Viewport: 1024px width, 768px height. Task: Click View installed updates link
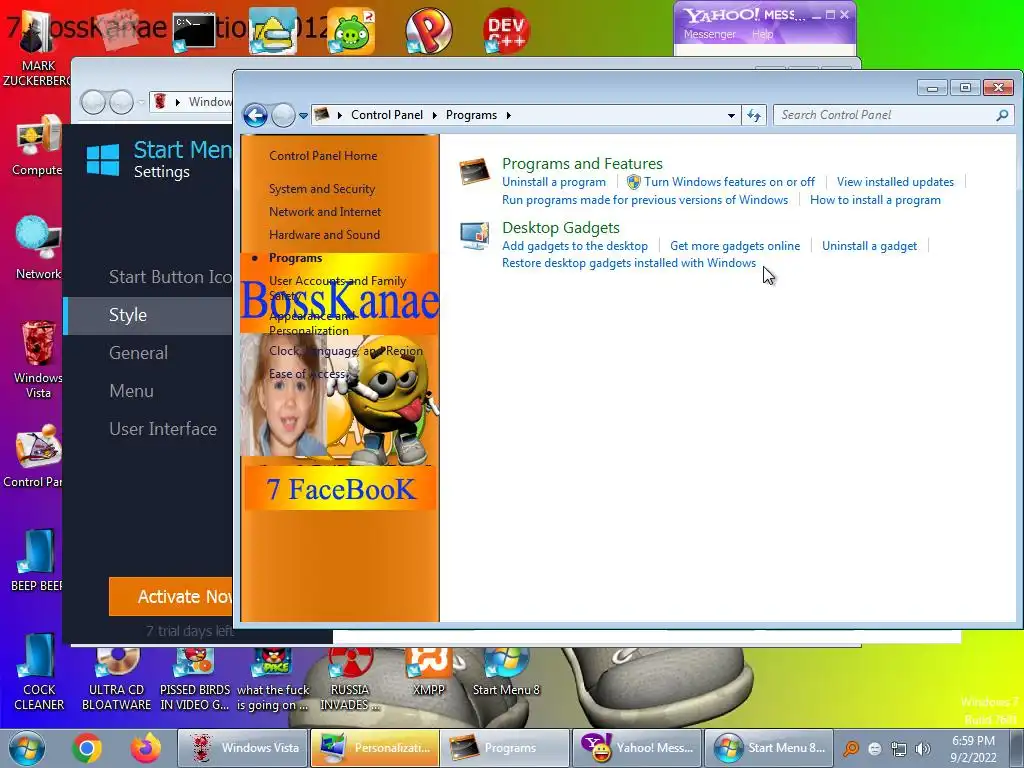click(895, 182)
